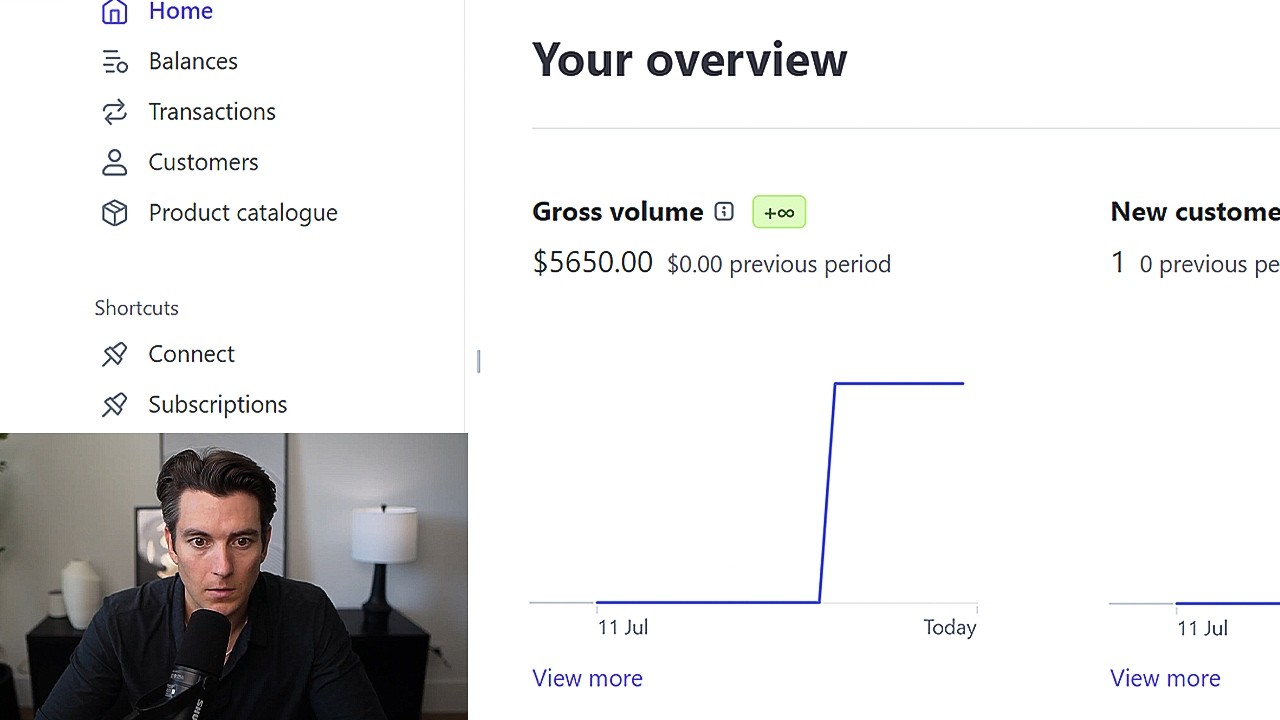Click the Balances icon in sidebar

tap(115, 62)
